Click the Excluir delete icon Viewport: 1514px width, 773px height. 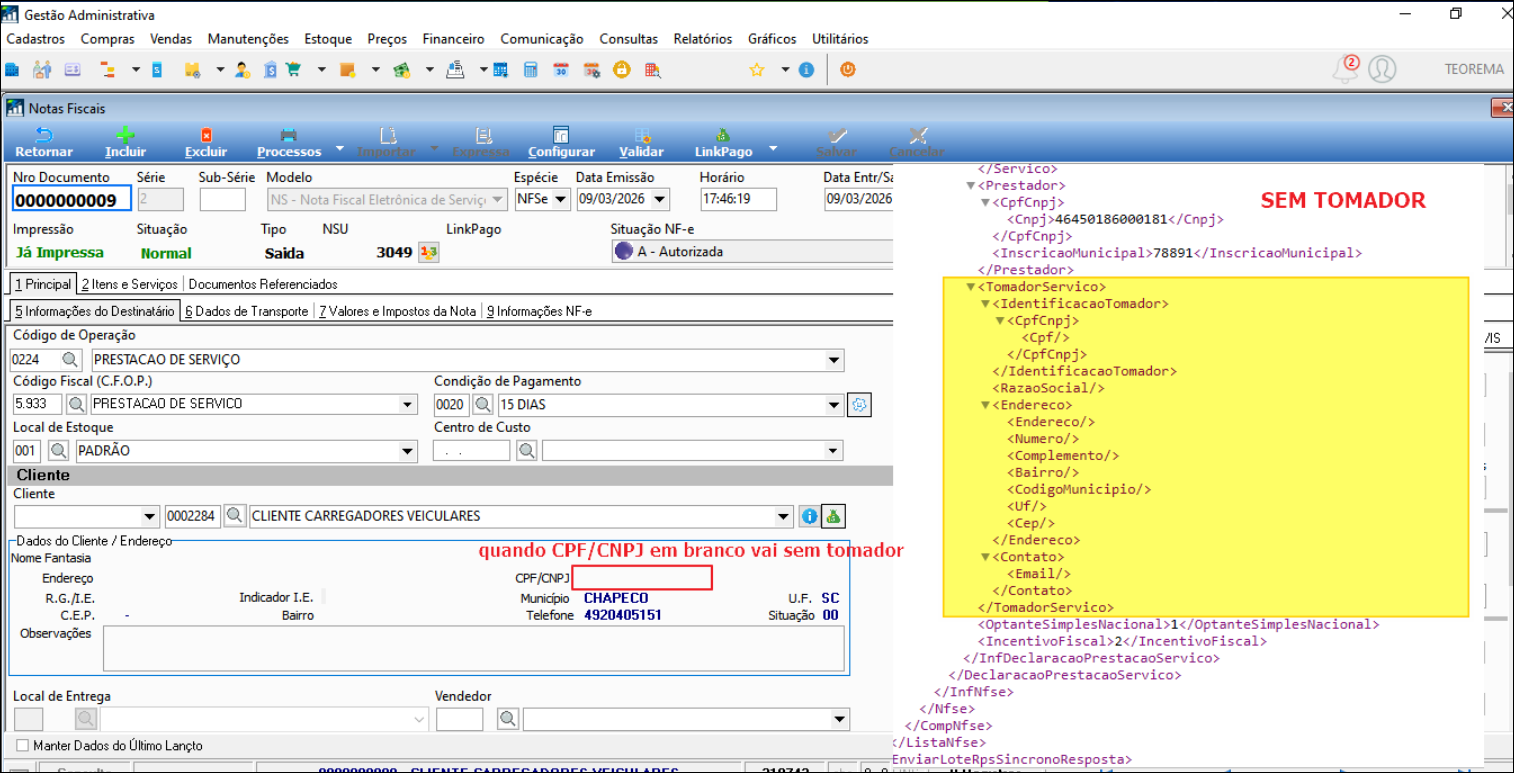pos(206,136)
